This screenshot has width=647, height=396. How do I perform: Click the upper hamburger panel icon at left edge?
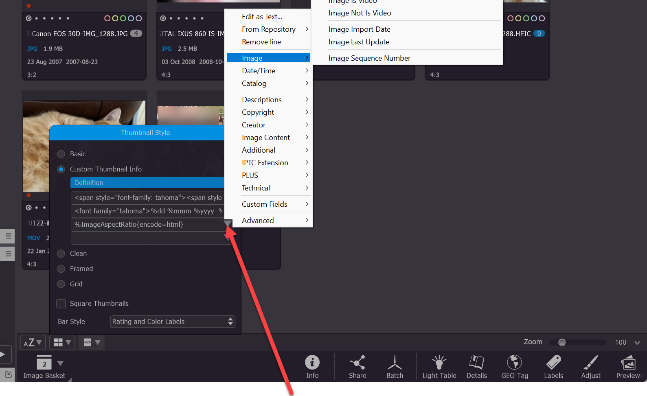pyautogui.click(x=8, y=236)
